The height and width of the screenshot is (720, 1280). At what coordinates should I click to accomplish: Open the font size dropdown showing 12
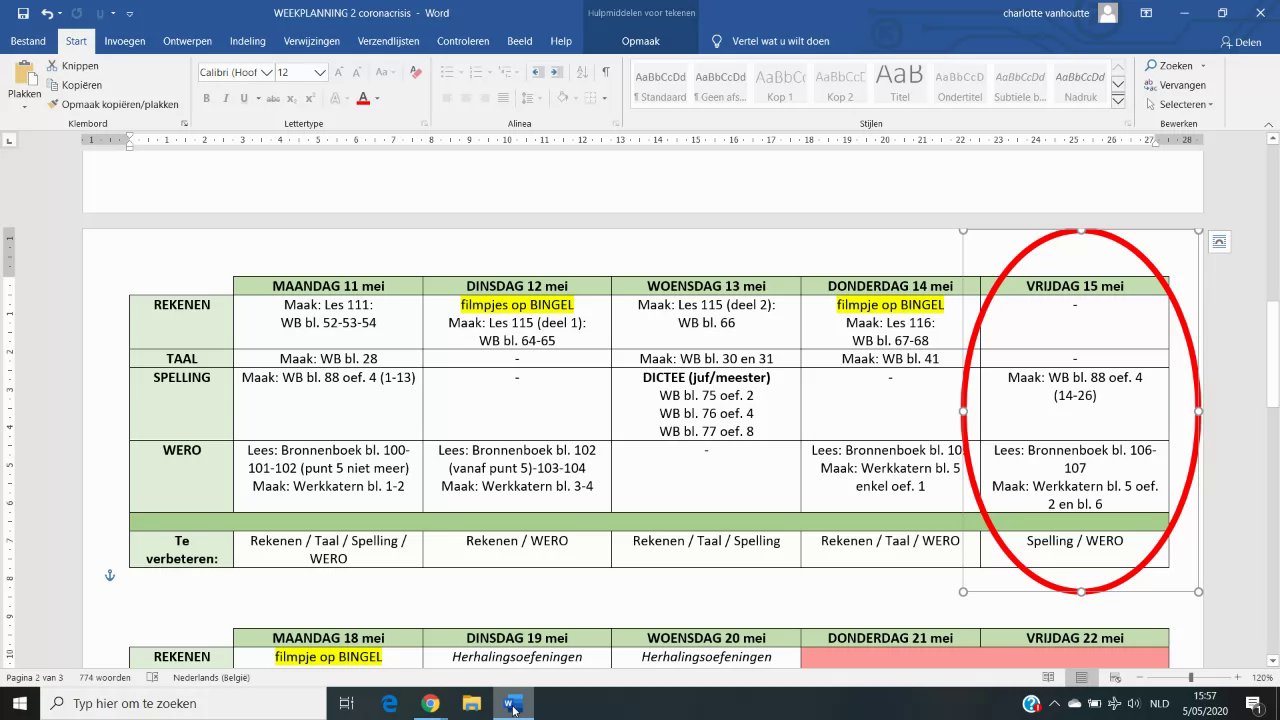pyautogui.click(x=320, y=72)
